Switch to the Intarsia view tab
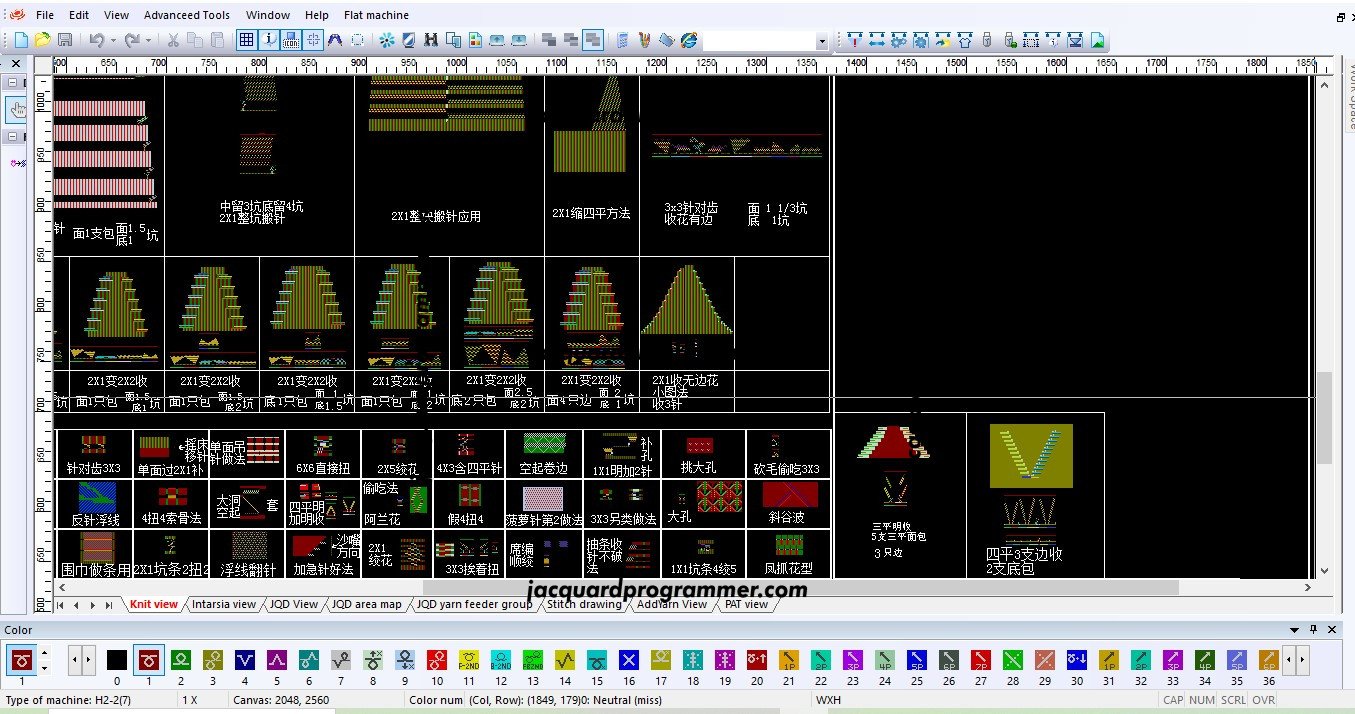Image resolution: width=1355 pixels, height=714 pixels. tap(223, 604)
